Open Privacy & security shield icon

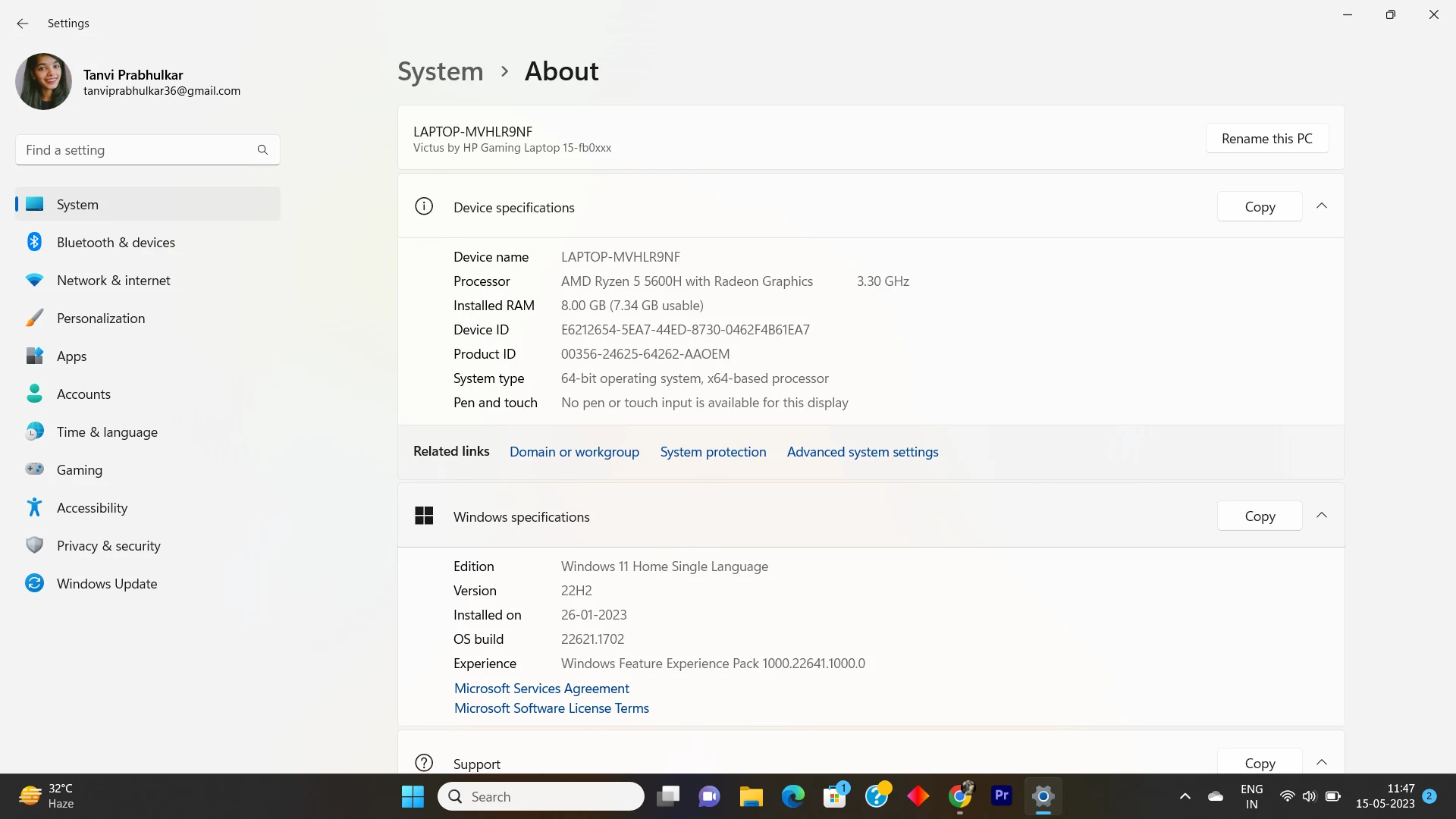tap(34, 545)
